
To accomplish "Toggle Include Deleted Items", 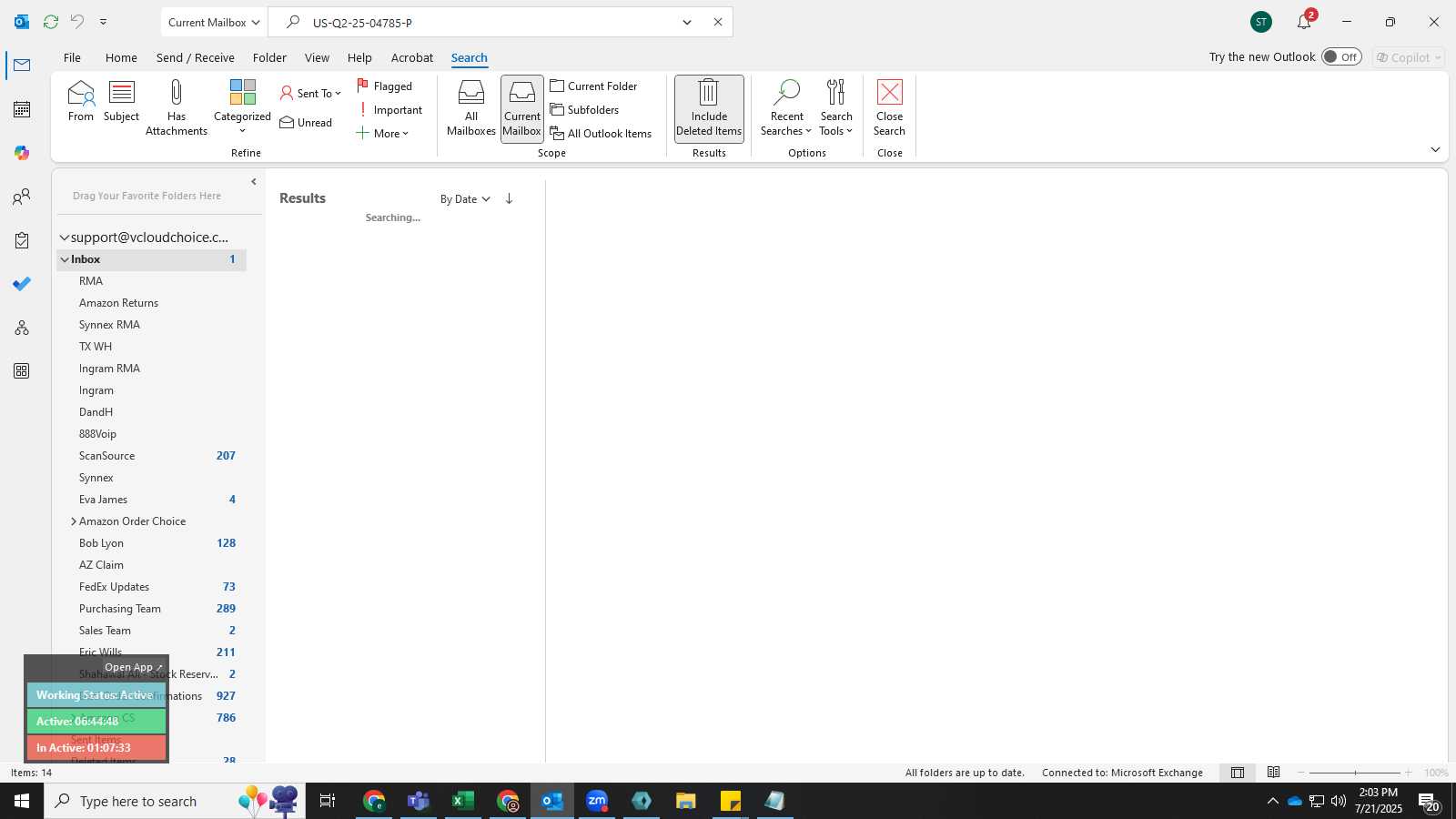I will tap(709, 107).
